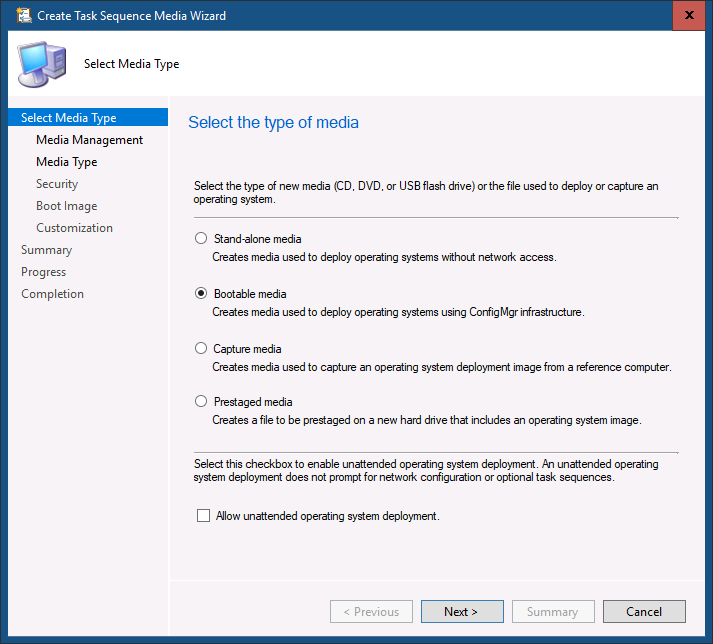Choose the Prestaged media option

(x=201, y=401)
